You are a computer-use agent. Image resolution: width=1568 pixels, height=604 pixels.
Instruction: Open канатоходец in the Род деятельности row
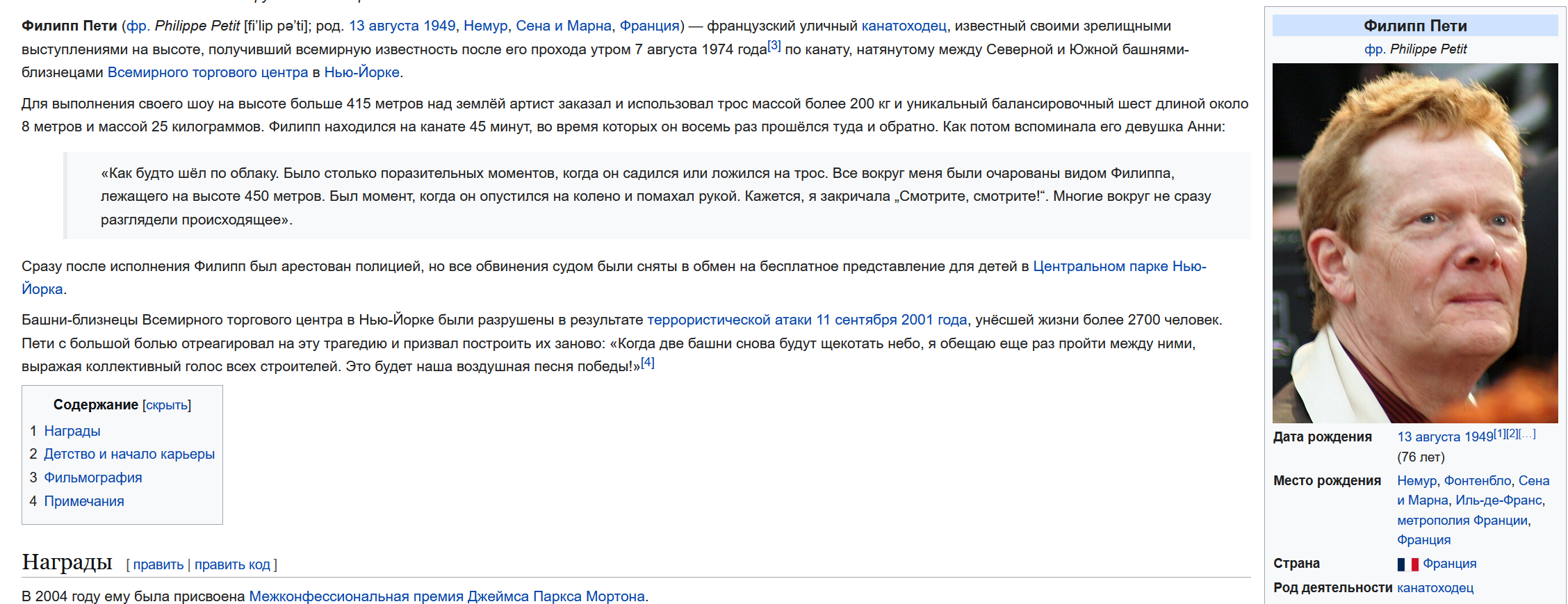(1435, 588)
